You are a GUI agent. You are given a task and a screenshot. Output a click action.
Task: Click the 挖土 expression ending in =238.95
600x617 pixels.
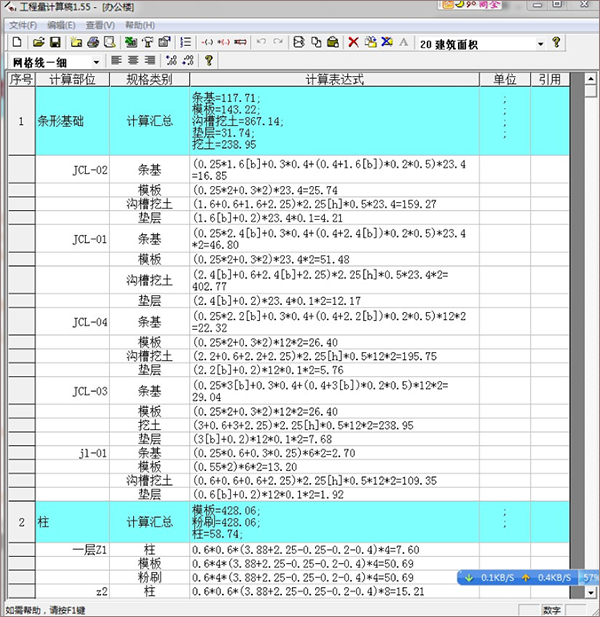(334, 425)
